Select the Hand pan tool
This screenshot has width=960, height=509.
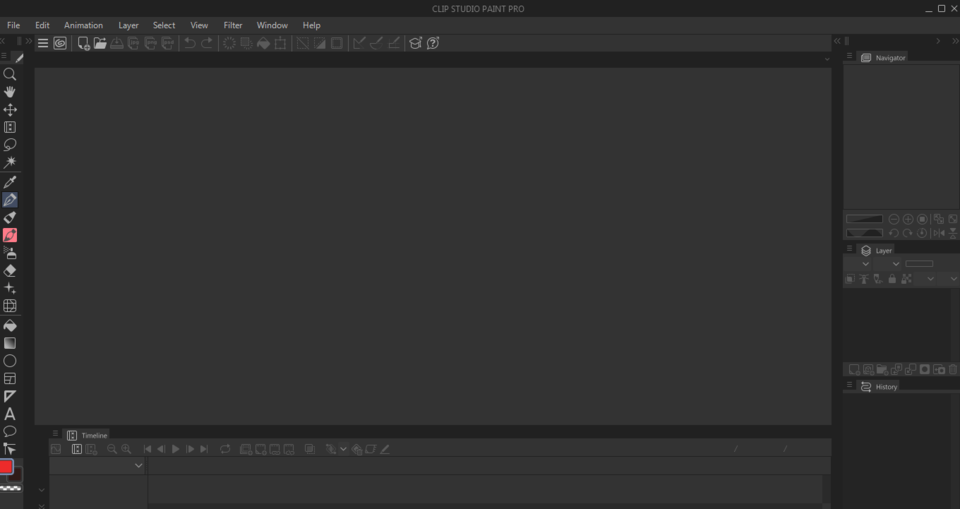point(10,92)
